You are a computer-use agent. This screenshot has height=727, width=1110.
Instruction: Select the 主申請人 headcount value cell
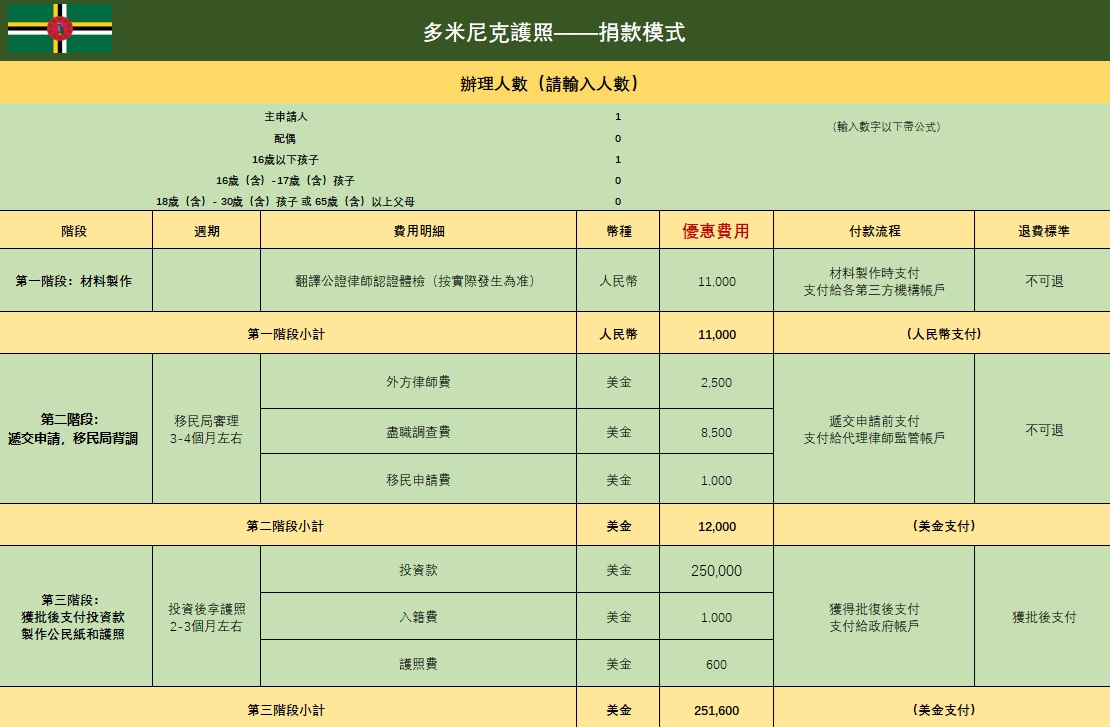click(x=618, y=117)
